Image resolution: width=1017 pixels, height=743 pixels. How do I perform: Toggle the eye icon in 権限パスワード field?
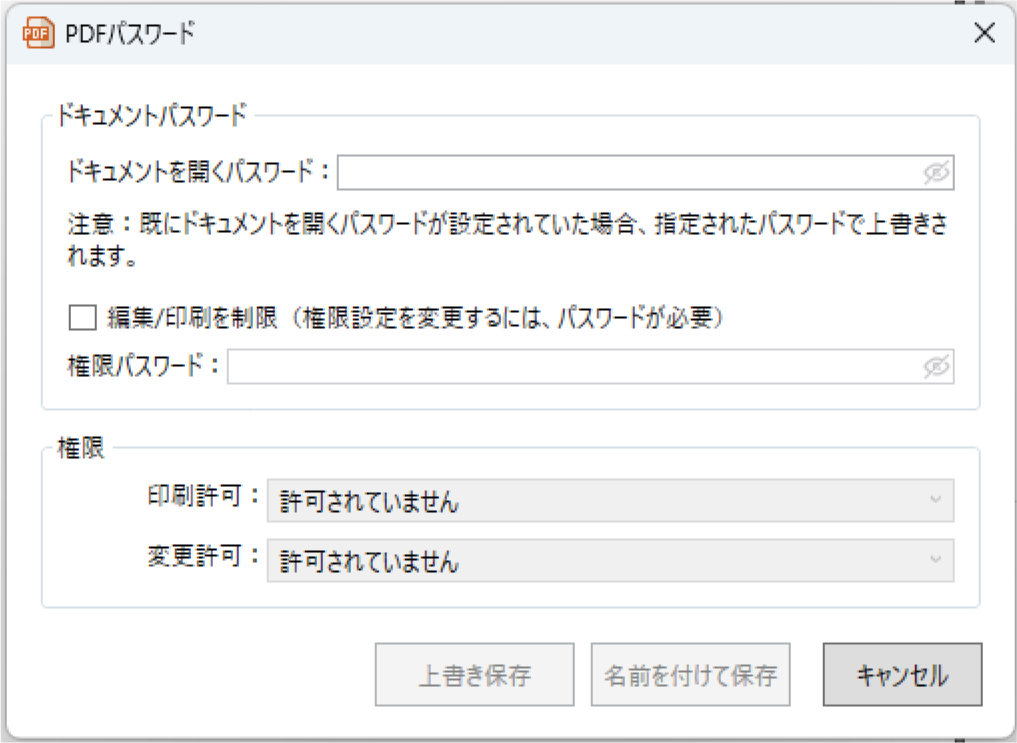935,367
